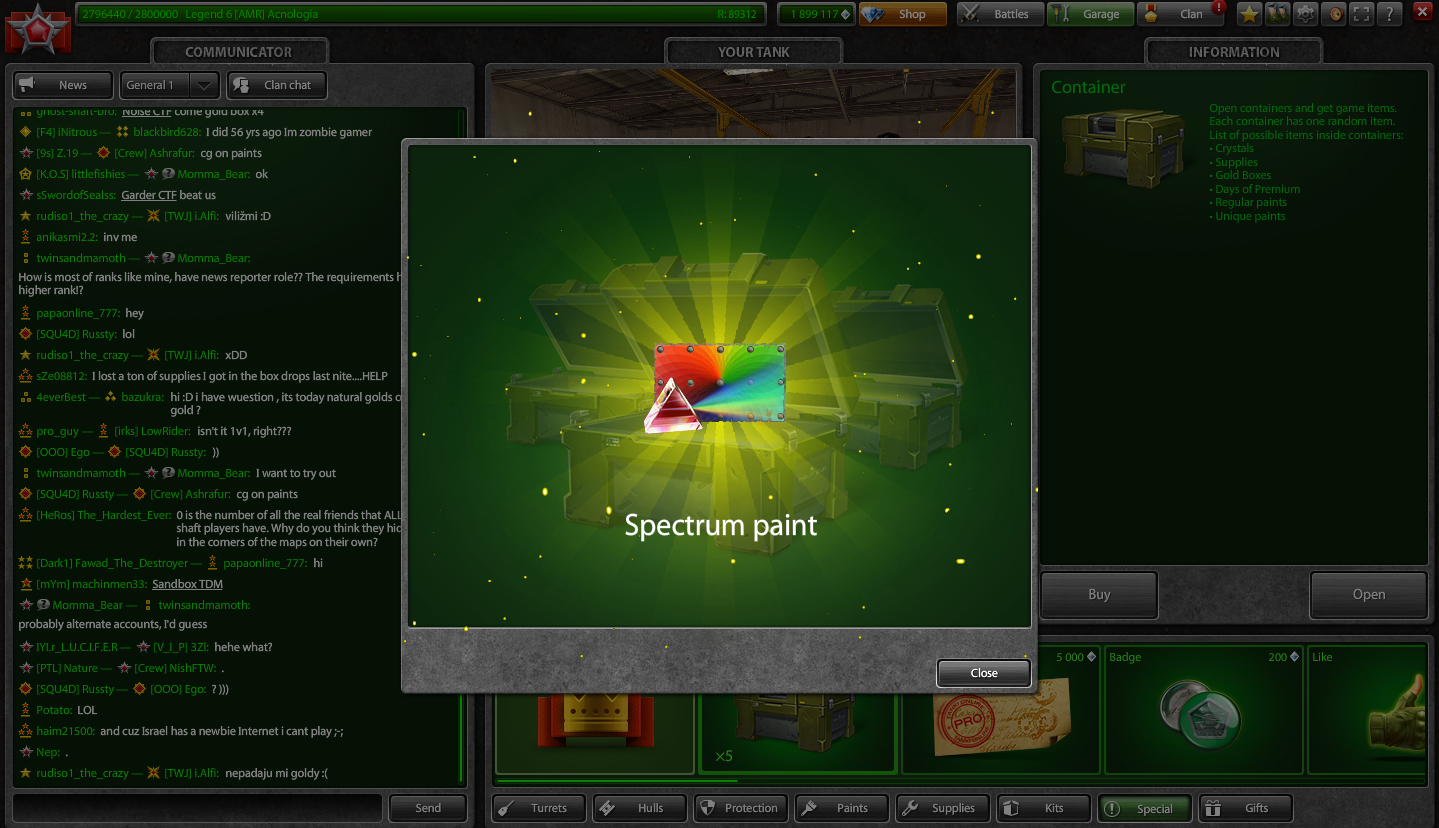The width and height of the screenshot is (1439, 828).
Task: Click username haim21500 in chat
Action: point(65,731)
